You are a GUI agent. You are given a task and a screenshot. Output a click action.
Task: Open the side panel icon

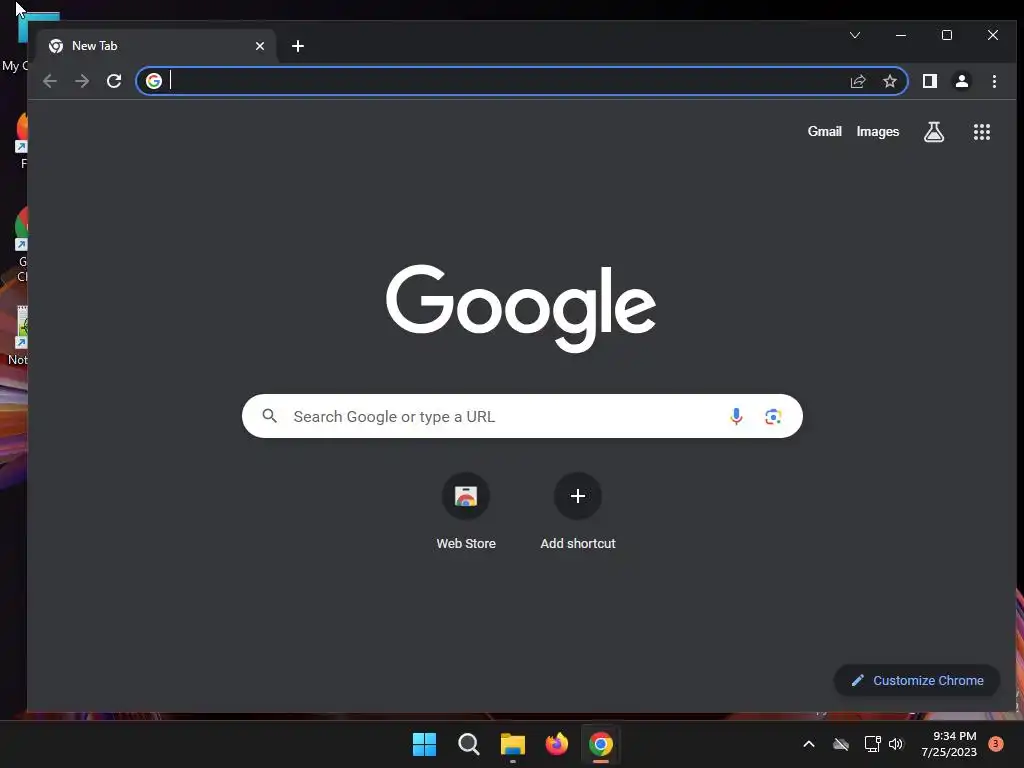(929, 81)
